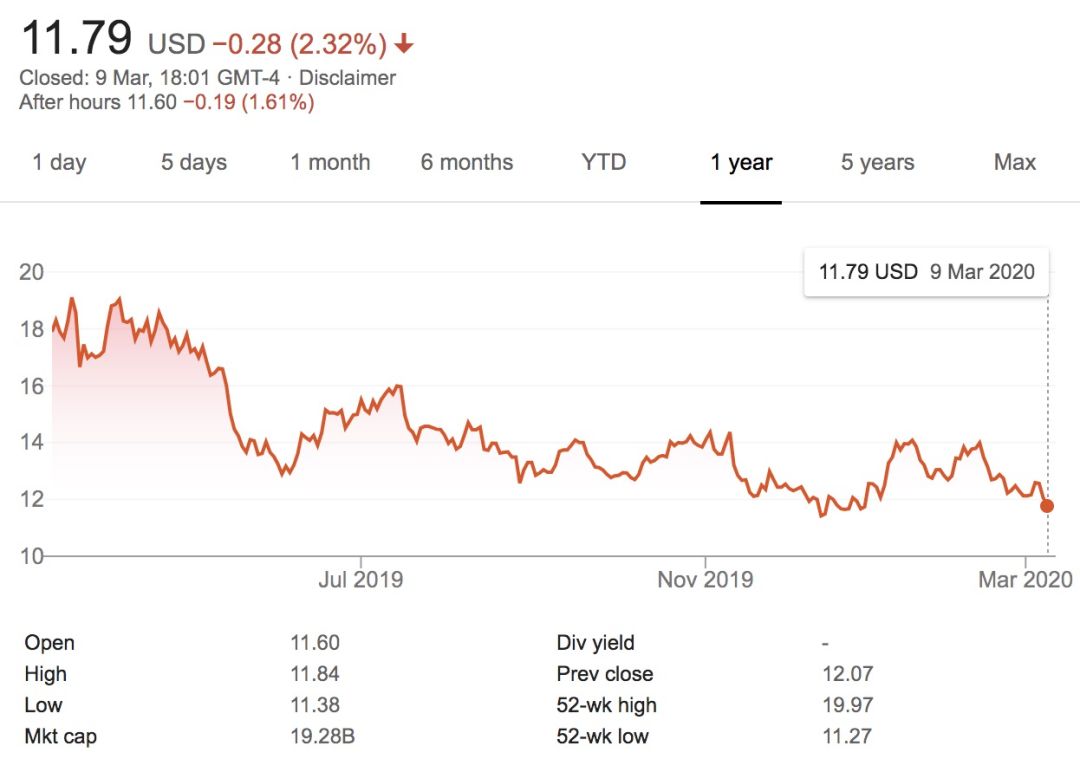The width and height of the screenshot is (1080, 759).
Task: Click the 11.79 USD chart tooltip
Action: pyautogui.click(x=926, y=271)
